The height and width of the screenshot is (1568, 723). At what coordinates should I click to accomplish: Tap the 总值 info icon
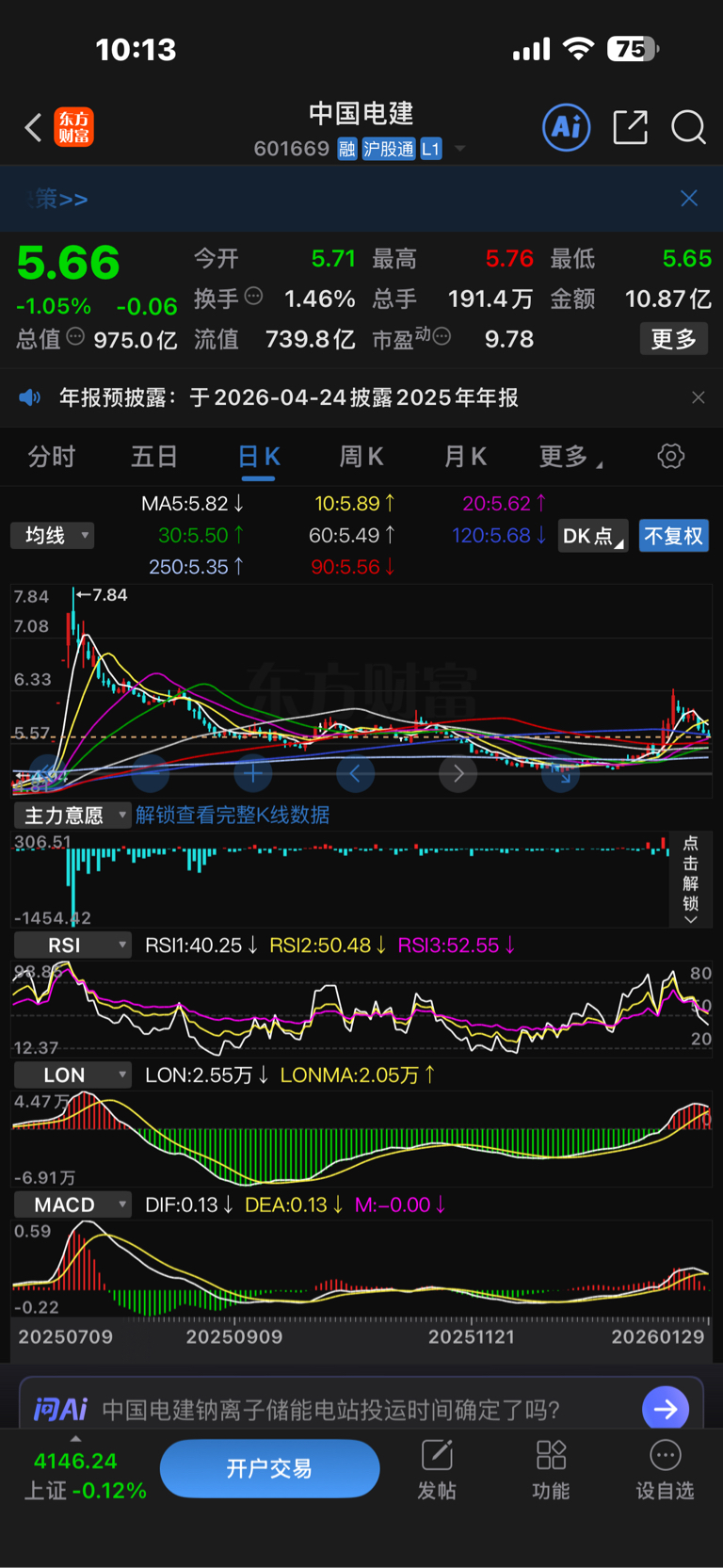pos(75,336)
